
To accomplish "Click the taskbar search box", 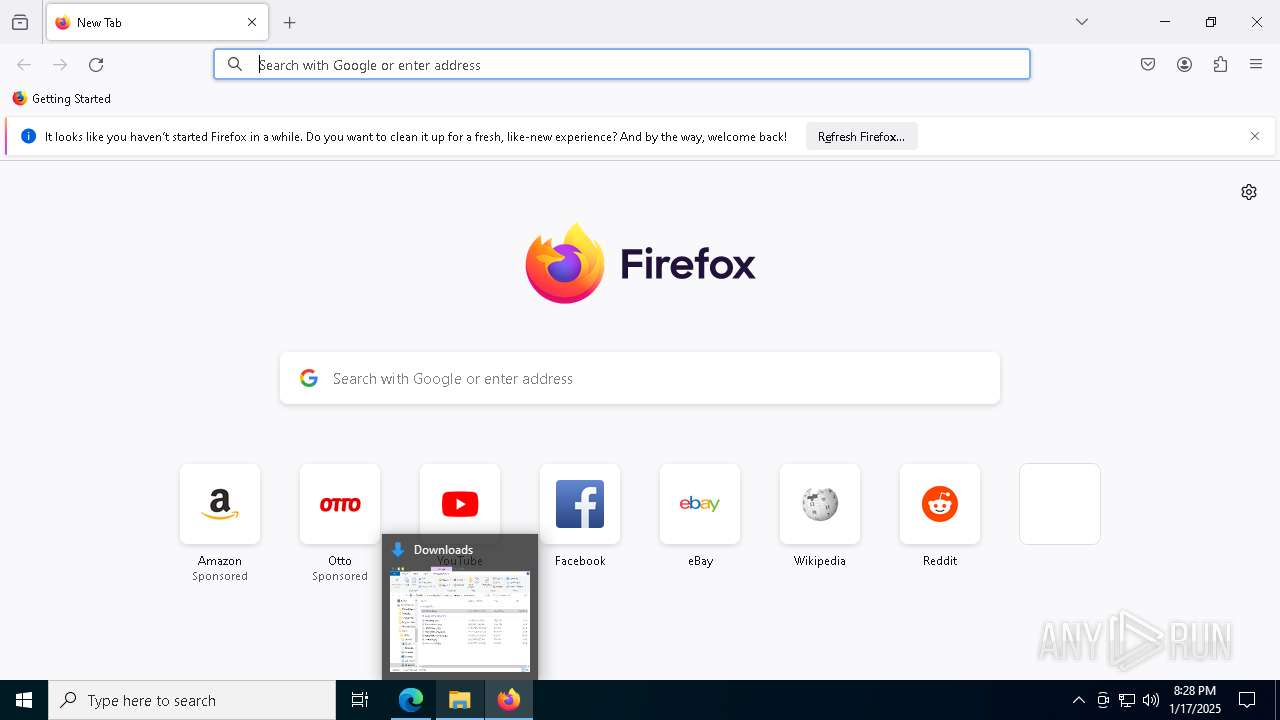I will (192, 700).
